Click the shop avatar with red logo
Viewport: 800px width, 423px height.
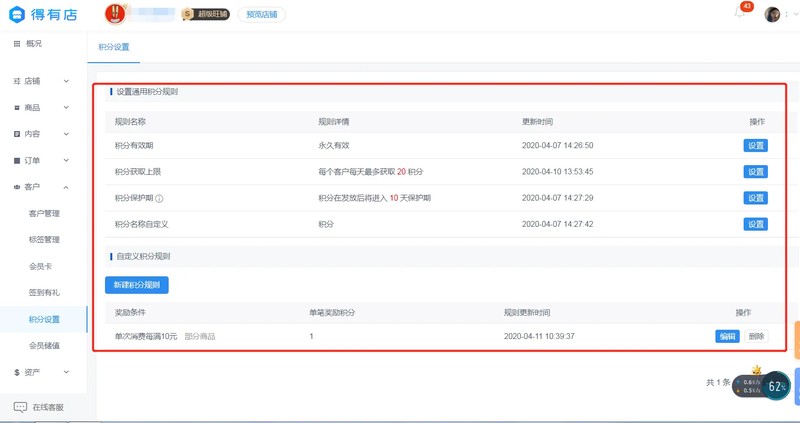pyautogui.click(x=115, y=14)
